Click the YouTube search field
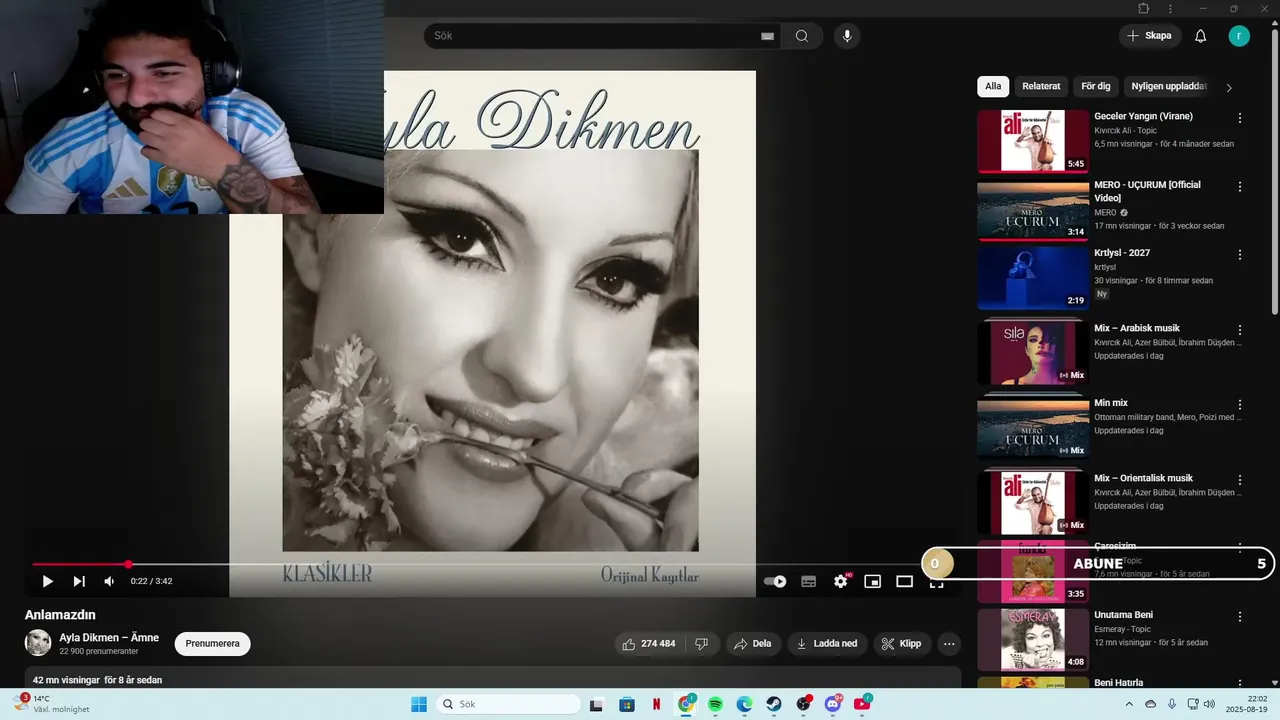Image resolution: width=1280 pixels, height=720 pixels. point(592,36)
